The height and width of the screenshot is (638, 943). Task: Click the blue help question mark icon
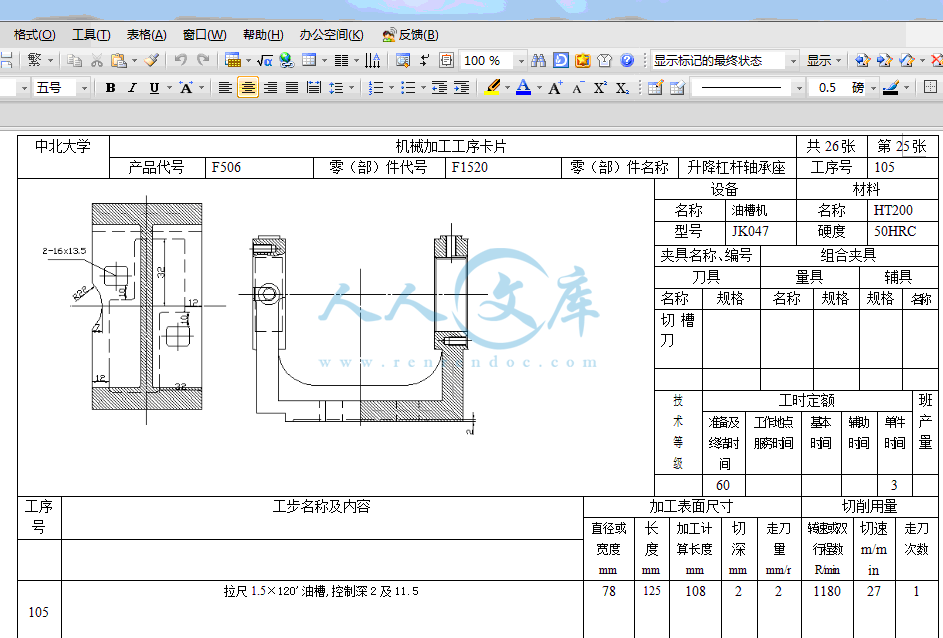coord(627,60)
